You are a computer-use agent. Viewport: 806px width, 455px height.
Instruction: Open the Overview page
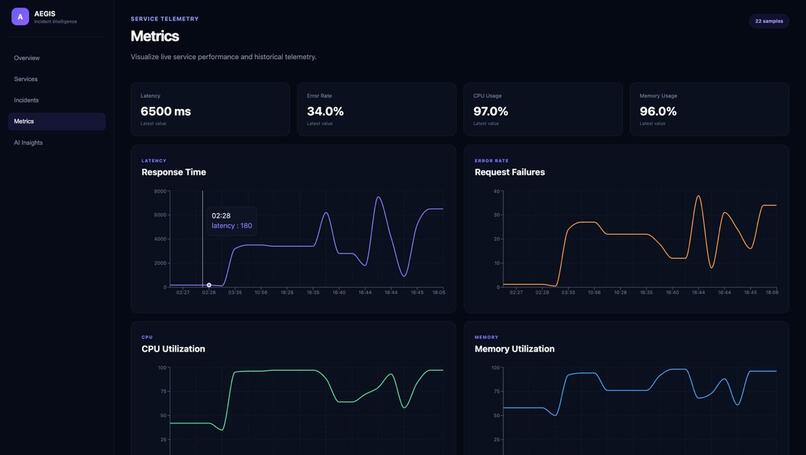[x=27, y=58]
